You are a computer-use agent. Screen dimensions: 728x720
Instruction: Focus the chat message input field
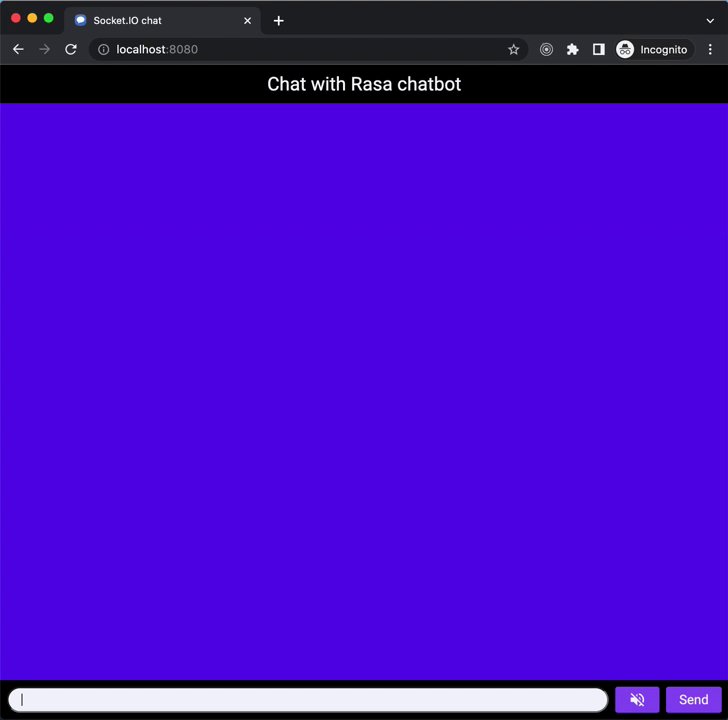[x=308, y=699]
